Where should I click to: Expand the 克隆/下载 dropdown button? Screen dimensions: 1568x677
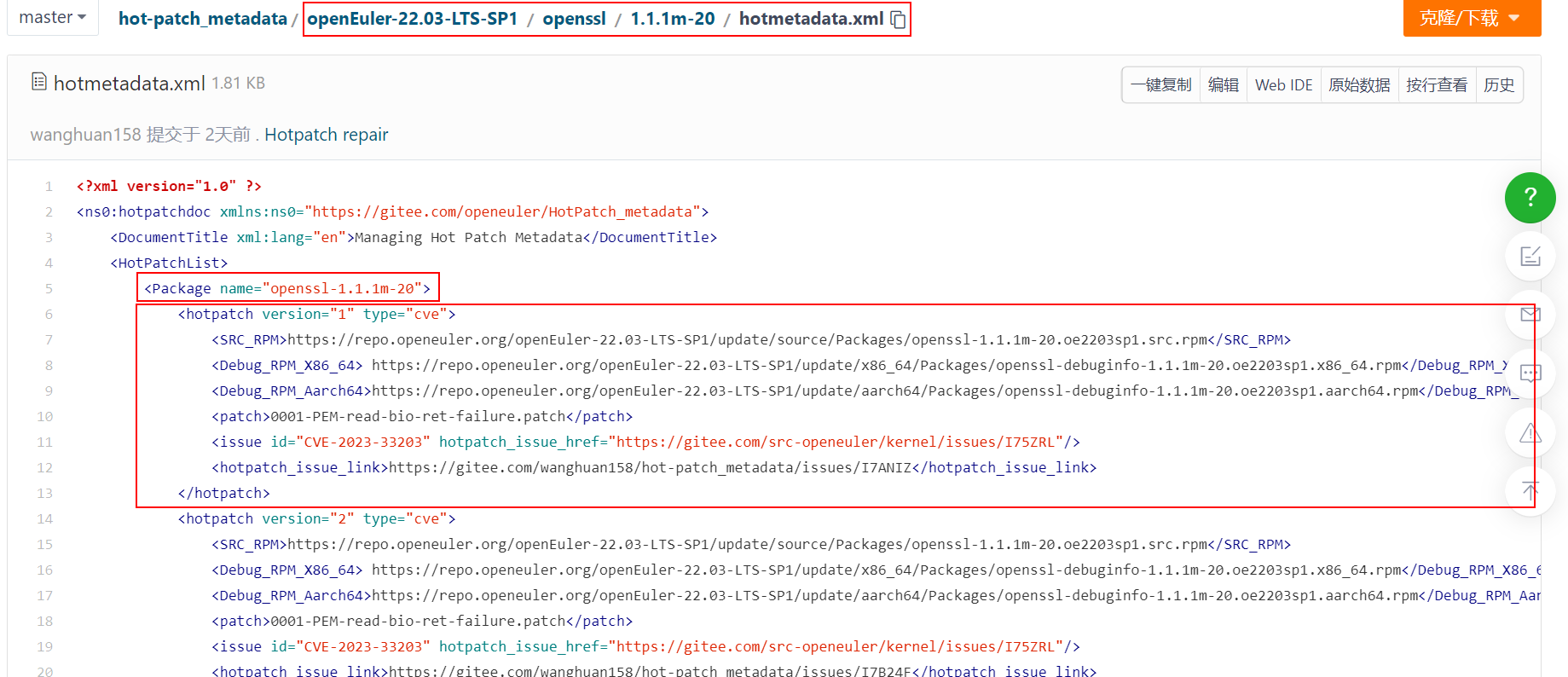[1471, 18]
